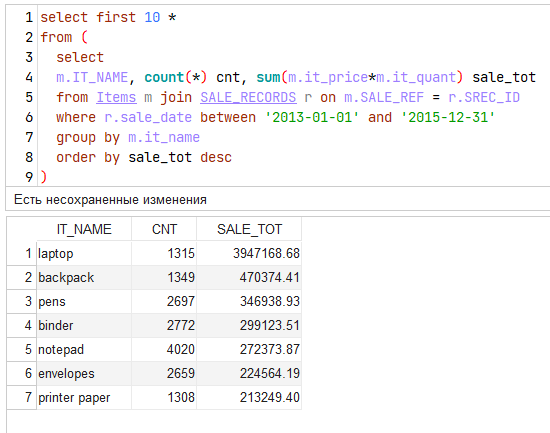Viewport: 550px width, 433px height.
Task: Select row number 2 header
Action: coord(21,278)
